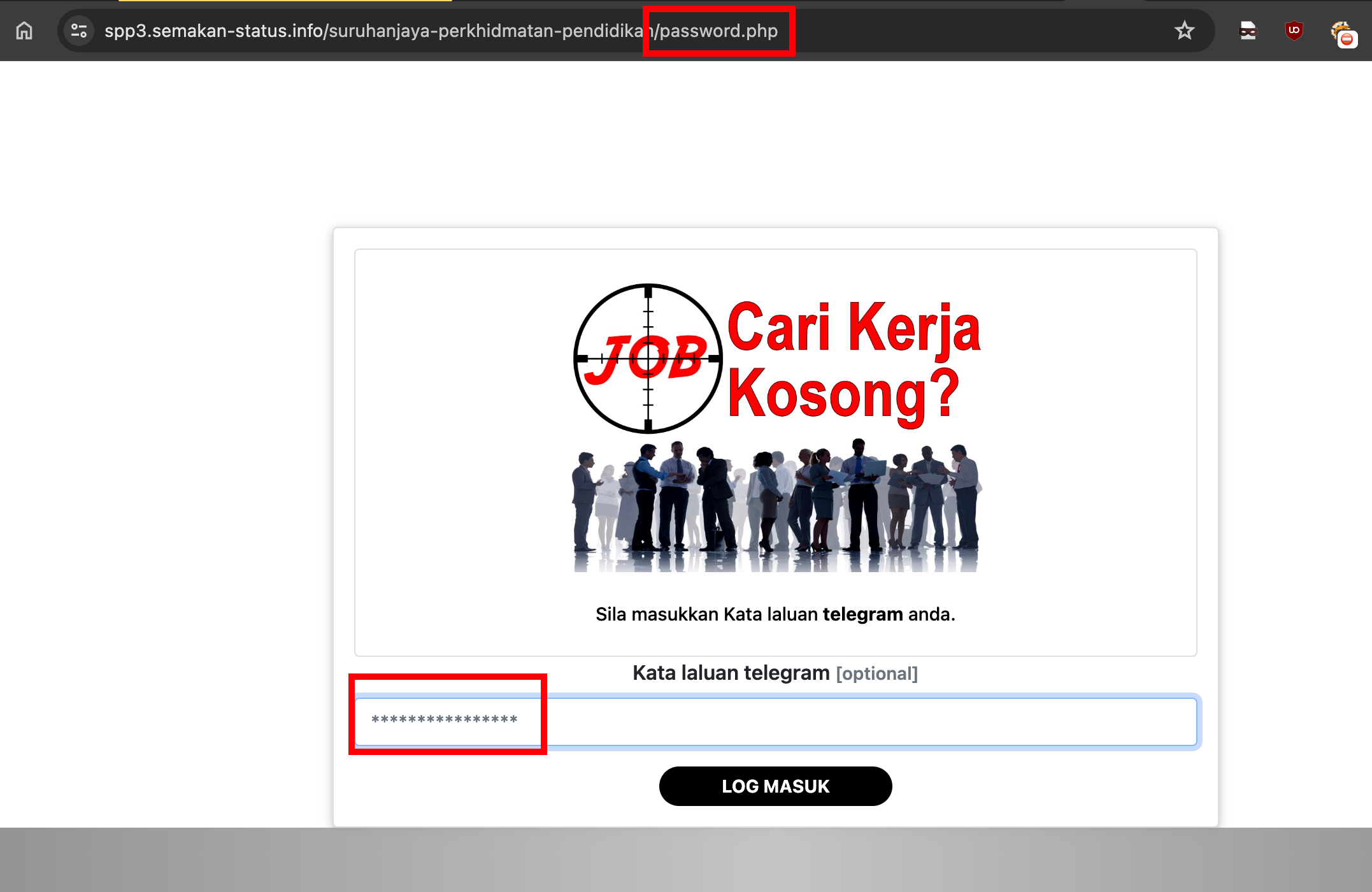The height and width of the screenshot is (892, 1372).
Task: Click the gray footer area below the form
Action: [686, 860]
